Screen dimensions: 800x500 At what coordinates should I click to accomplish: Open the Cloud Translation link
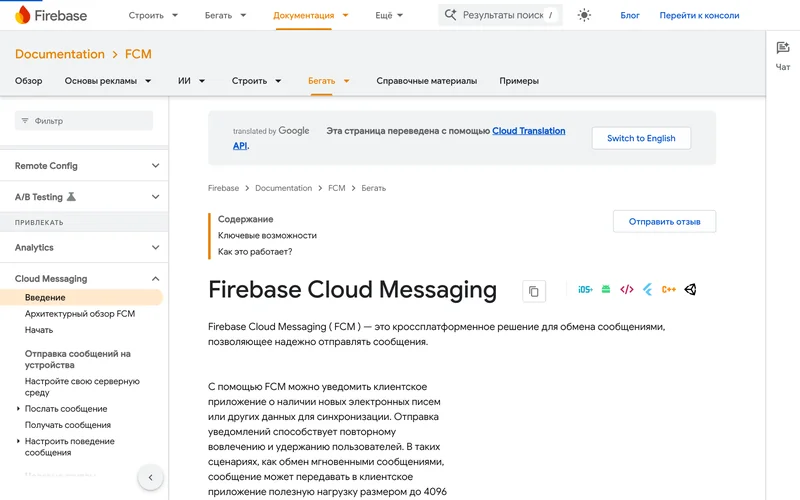coord(529,131)
